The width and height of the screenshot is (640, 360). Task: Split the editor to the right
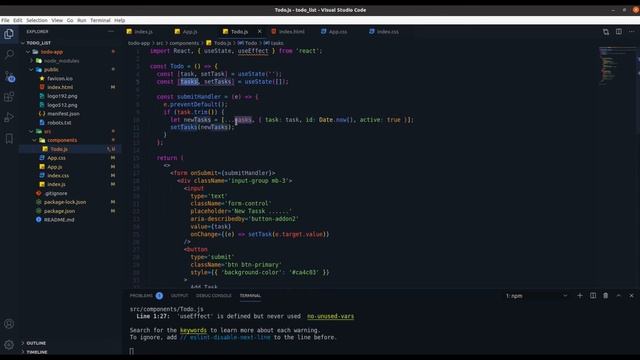pos(619,31)
